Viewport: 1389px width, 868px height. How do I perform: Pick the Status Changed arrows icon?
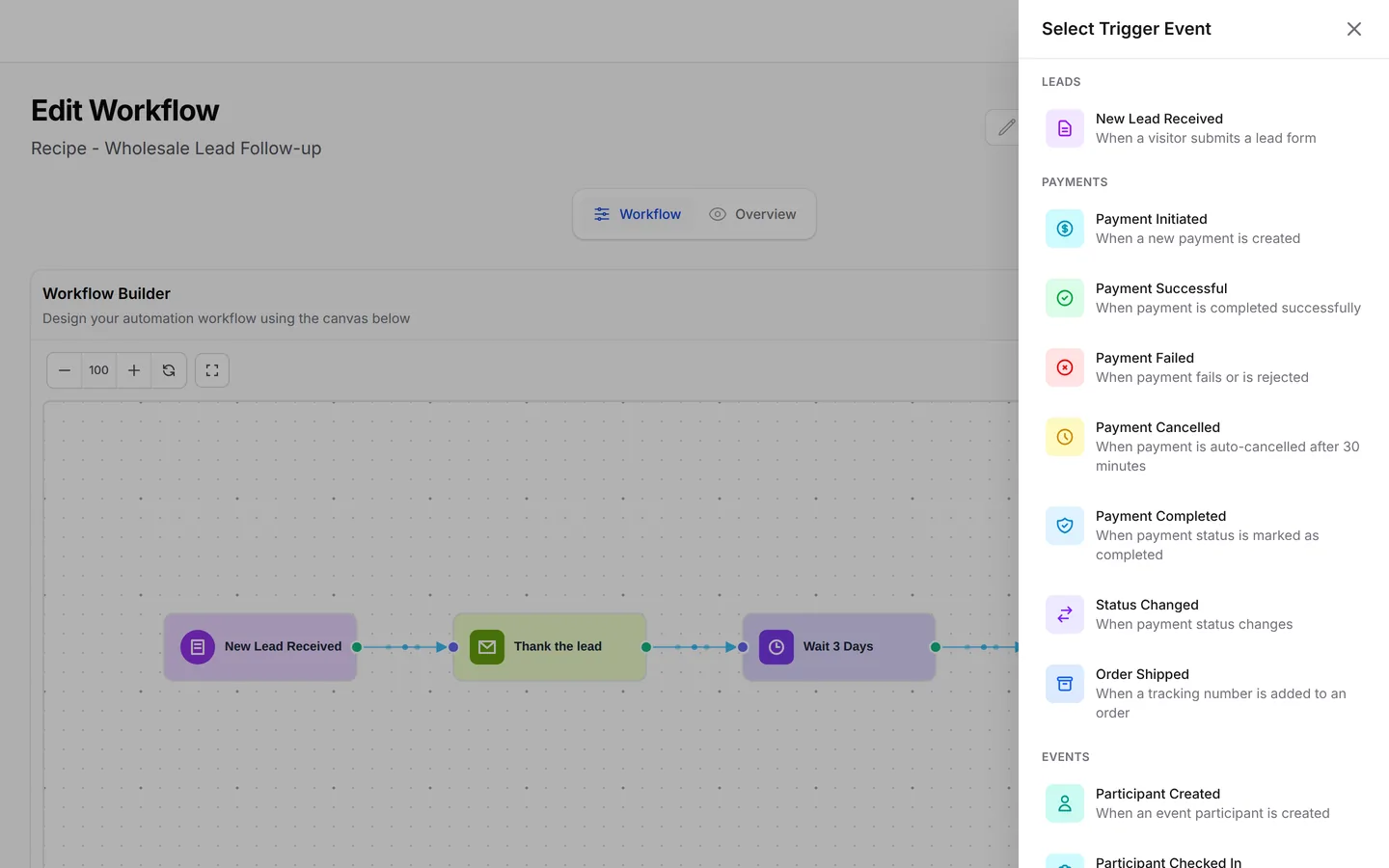click(1065, 614)
